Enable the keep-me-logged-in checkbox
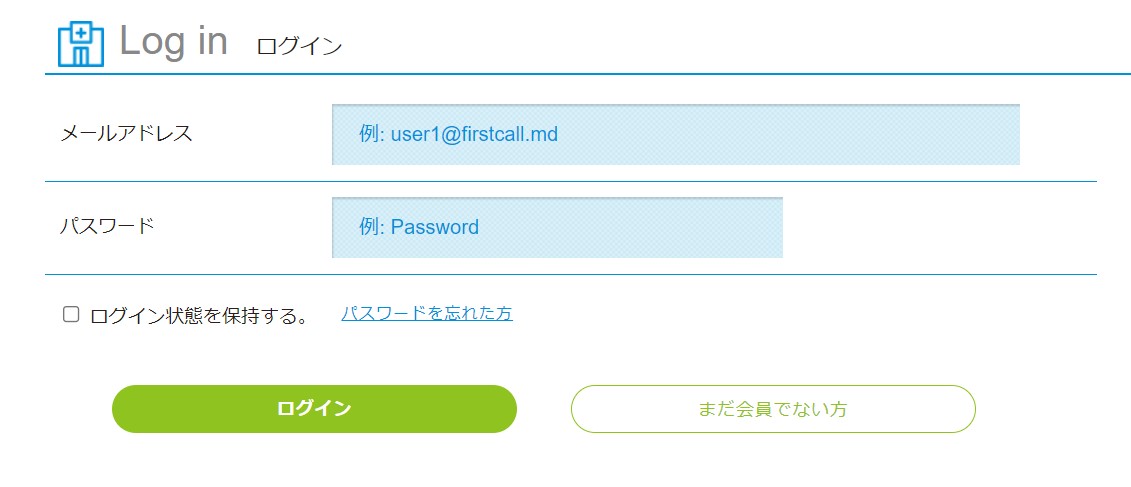 coord(71,314)
